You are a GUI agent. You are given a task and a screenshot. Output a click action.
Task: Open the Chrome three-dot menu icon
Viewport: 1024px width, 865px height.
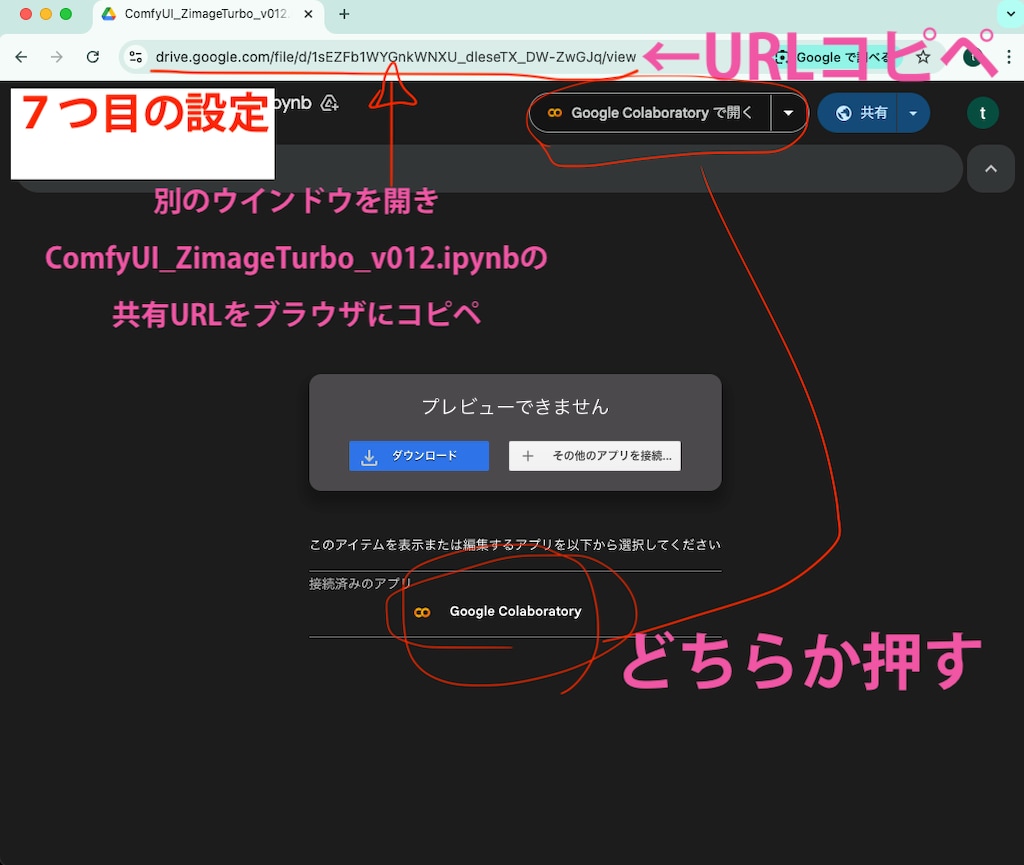1008,57
